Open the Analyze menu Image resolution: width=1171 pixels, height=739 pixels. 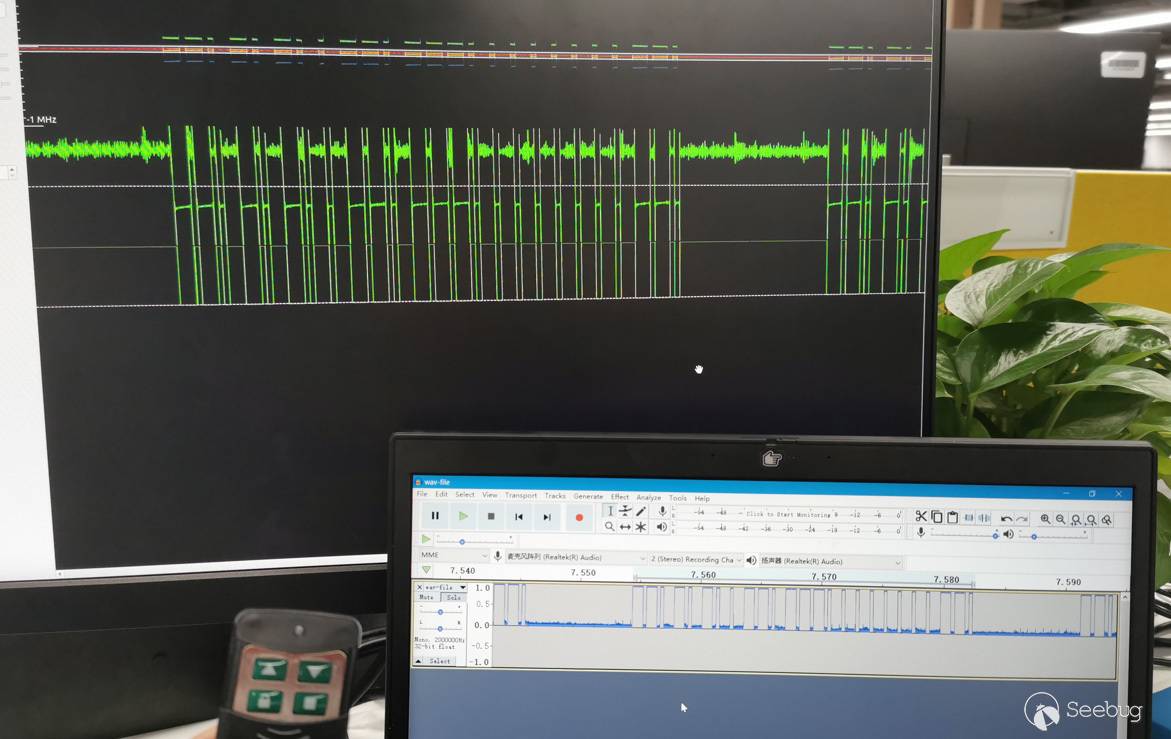(648, 497)
